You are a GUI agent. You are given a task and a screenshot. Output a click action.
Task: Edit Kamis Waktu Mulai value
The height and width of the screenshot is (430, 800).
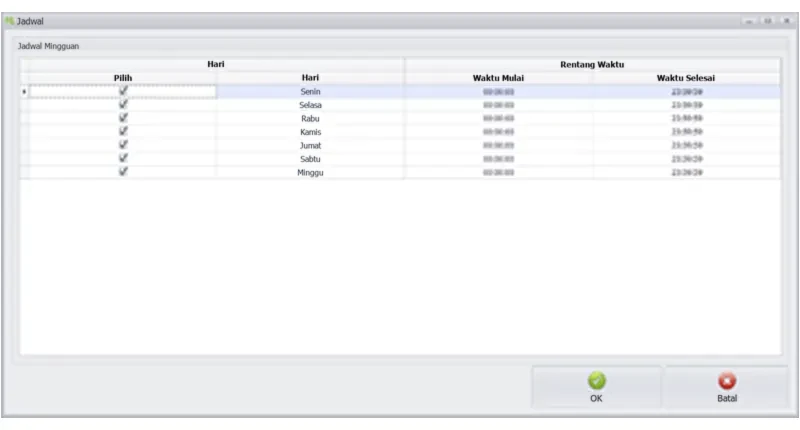[498, 132]
